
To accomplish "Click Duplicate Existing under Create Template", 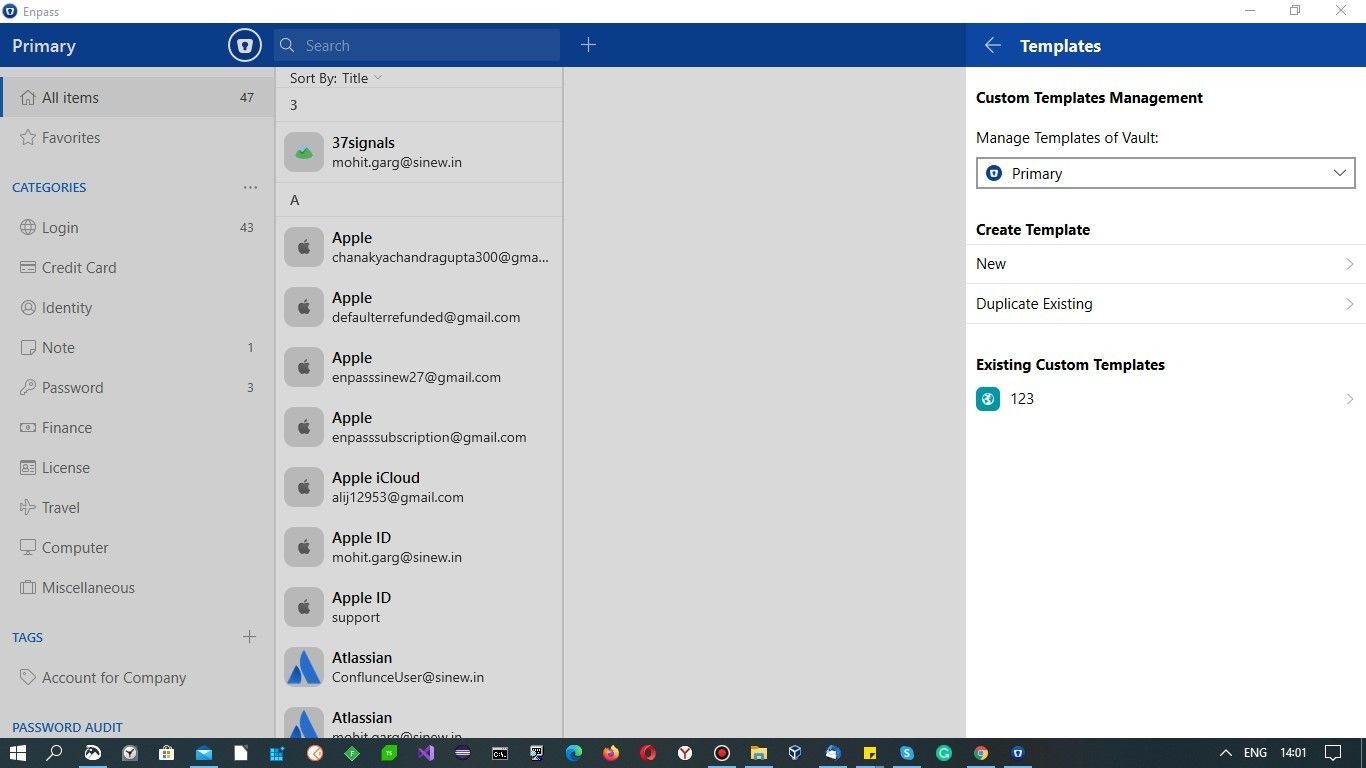I will pyautogui.click(x=1166, y=304).
